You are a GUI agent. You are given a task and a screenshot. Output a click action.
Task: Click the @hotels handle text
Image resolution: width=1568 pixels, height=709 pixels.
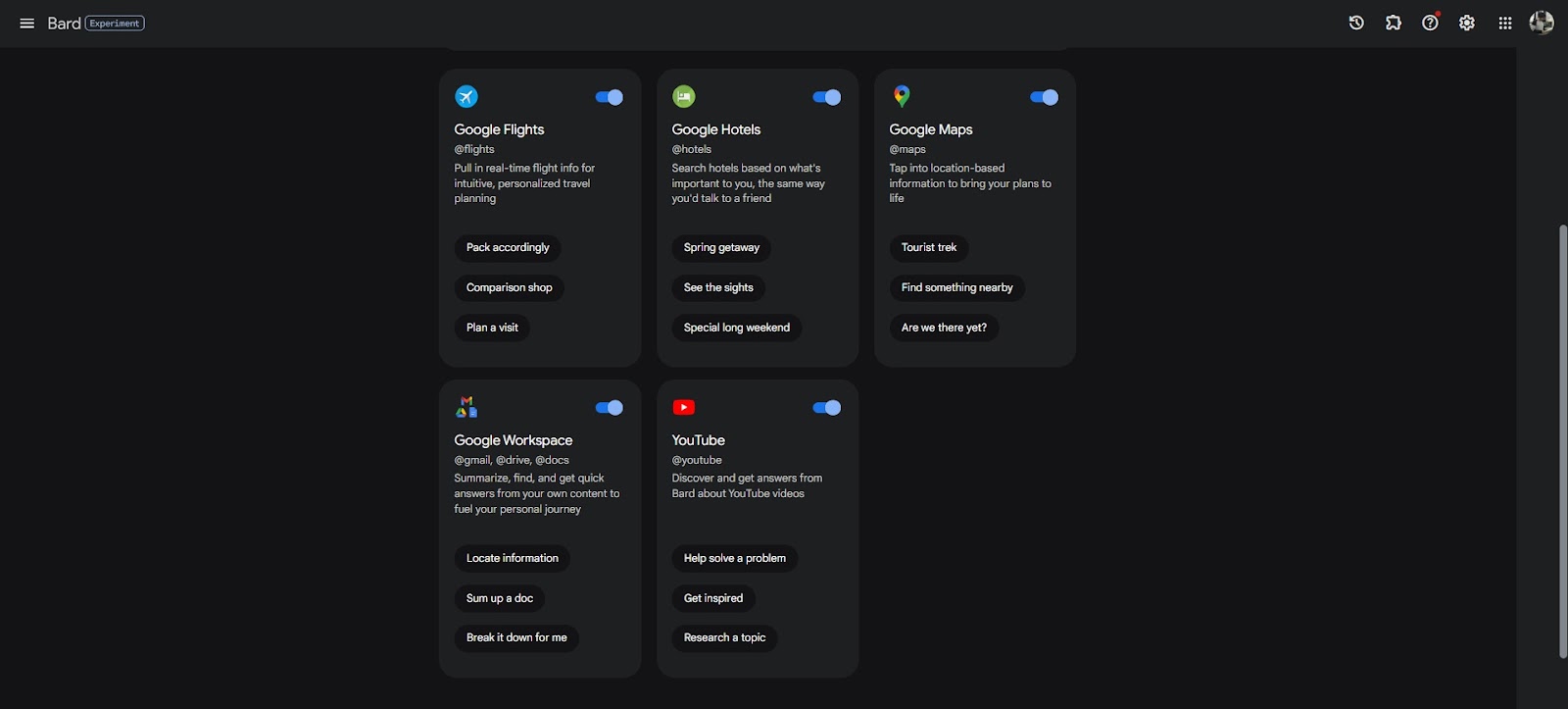click(692, 149)
